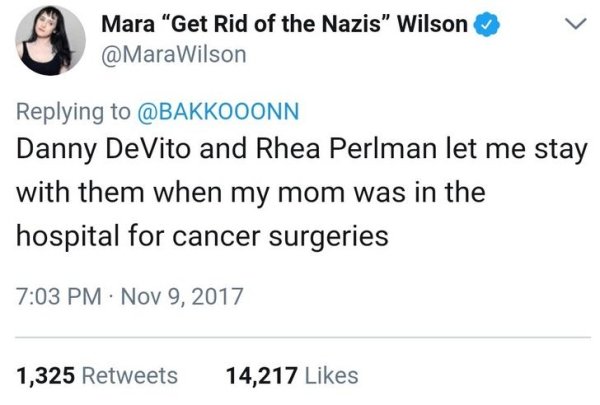
Task: Click the 1,325 retweet count number
Action: coord(47,375)
